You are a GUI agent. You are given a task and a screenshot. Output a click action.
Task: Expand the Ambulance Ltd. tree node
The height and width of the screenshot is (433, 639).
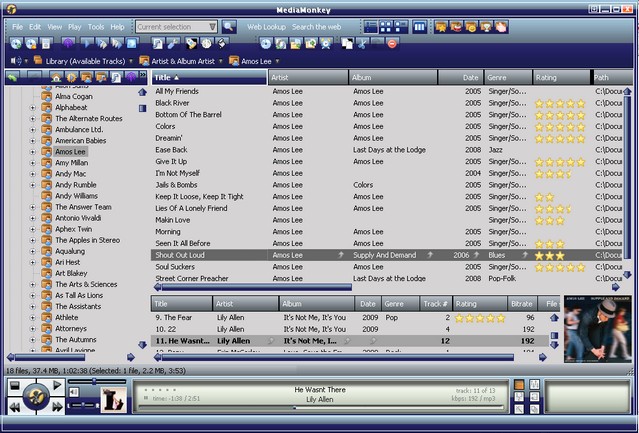[33, 130]
